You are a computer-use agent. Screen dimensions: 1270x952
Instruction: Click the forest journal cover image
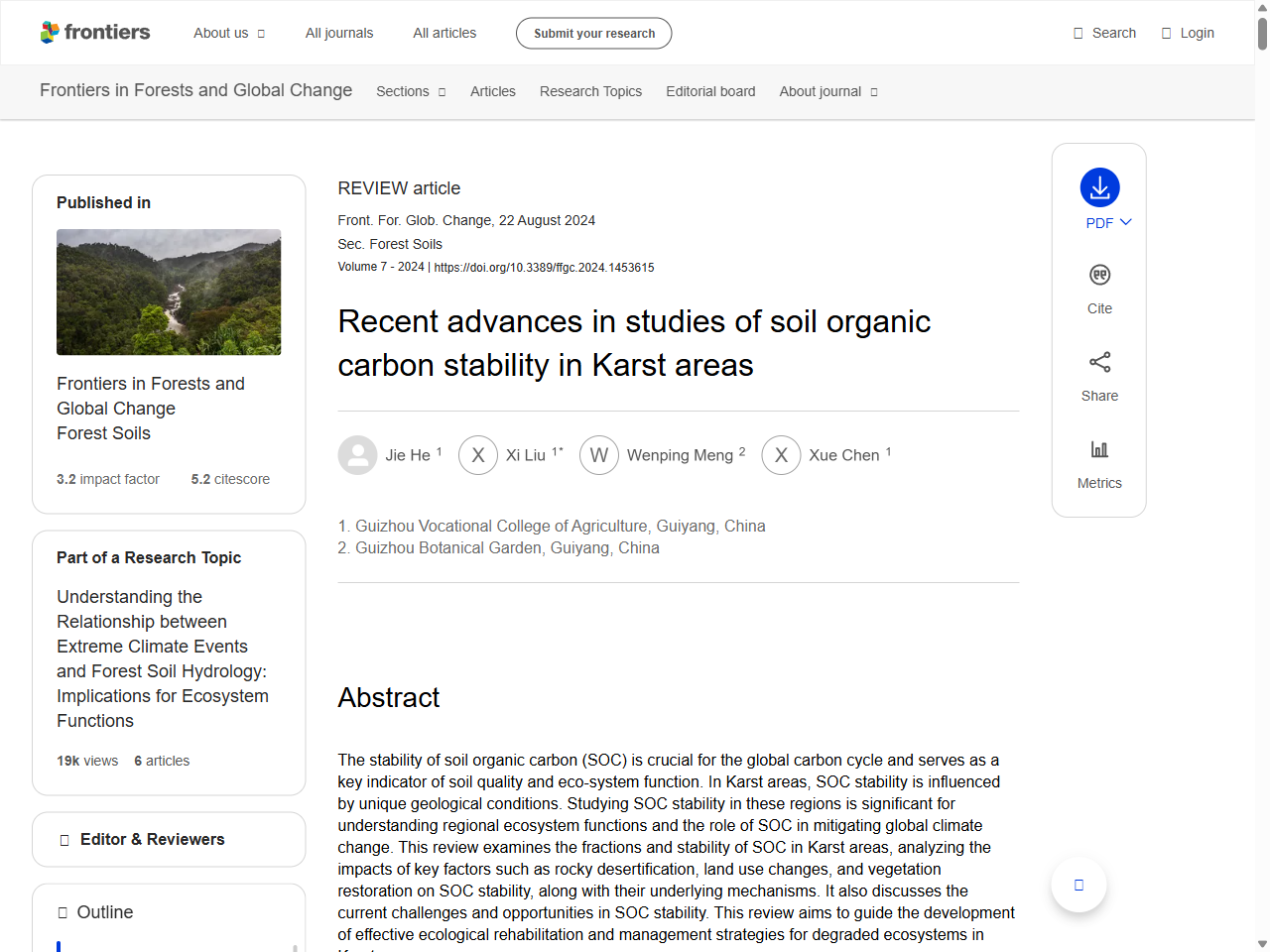169,292
